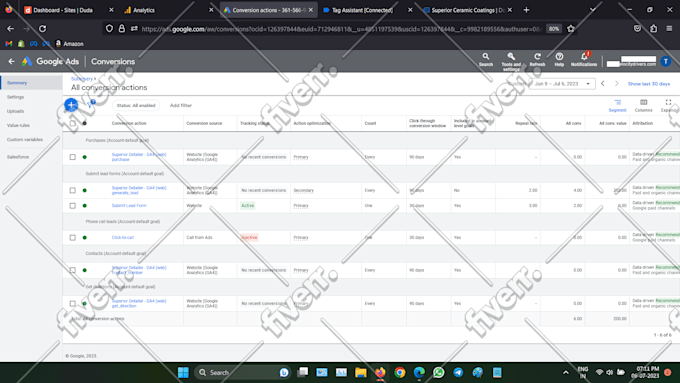Check the GA4 contact_number row checkbox
This screenshot has width=680, height=383.
pos(73,270)
